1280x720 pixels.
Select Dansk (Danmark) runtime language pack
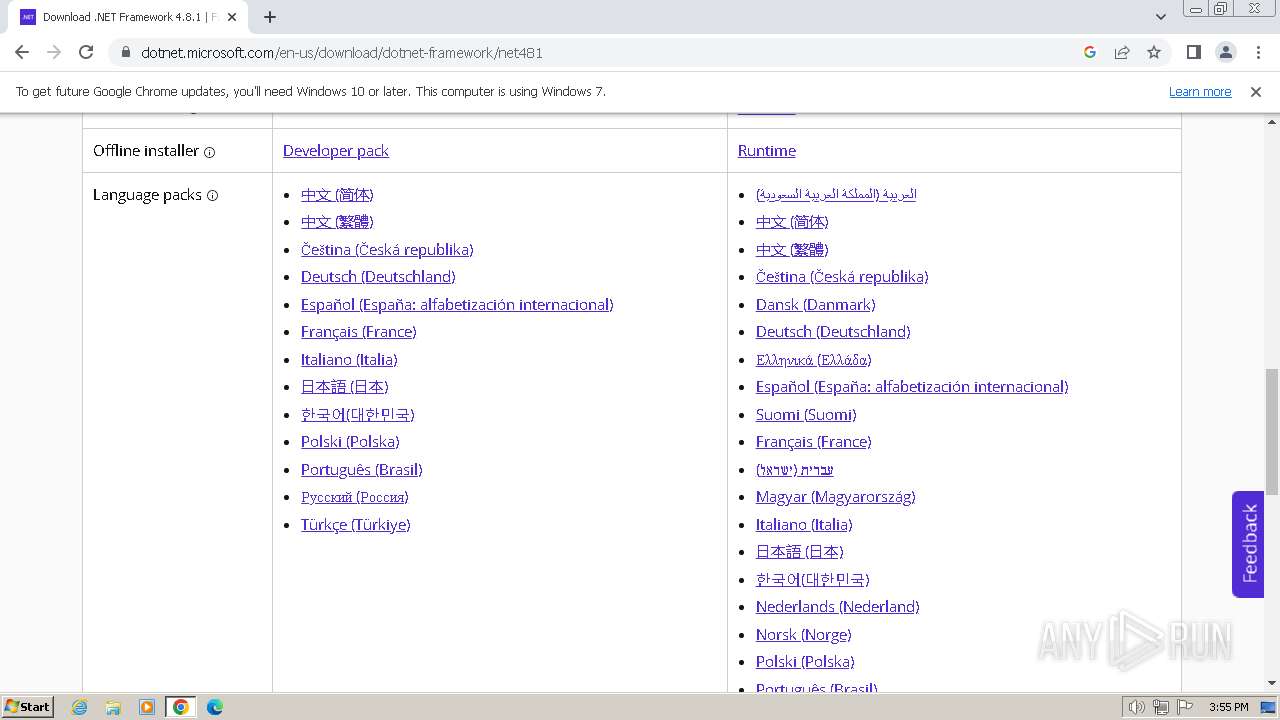click(x=816, y=304)
